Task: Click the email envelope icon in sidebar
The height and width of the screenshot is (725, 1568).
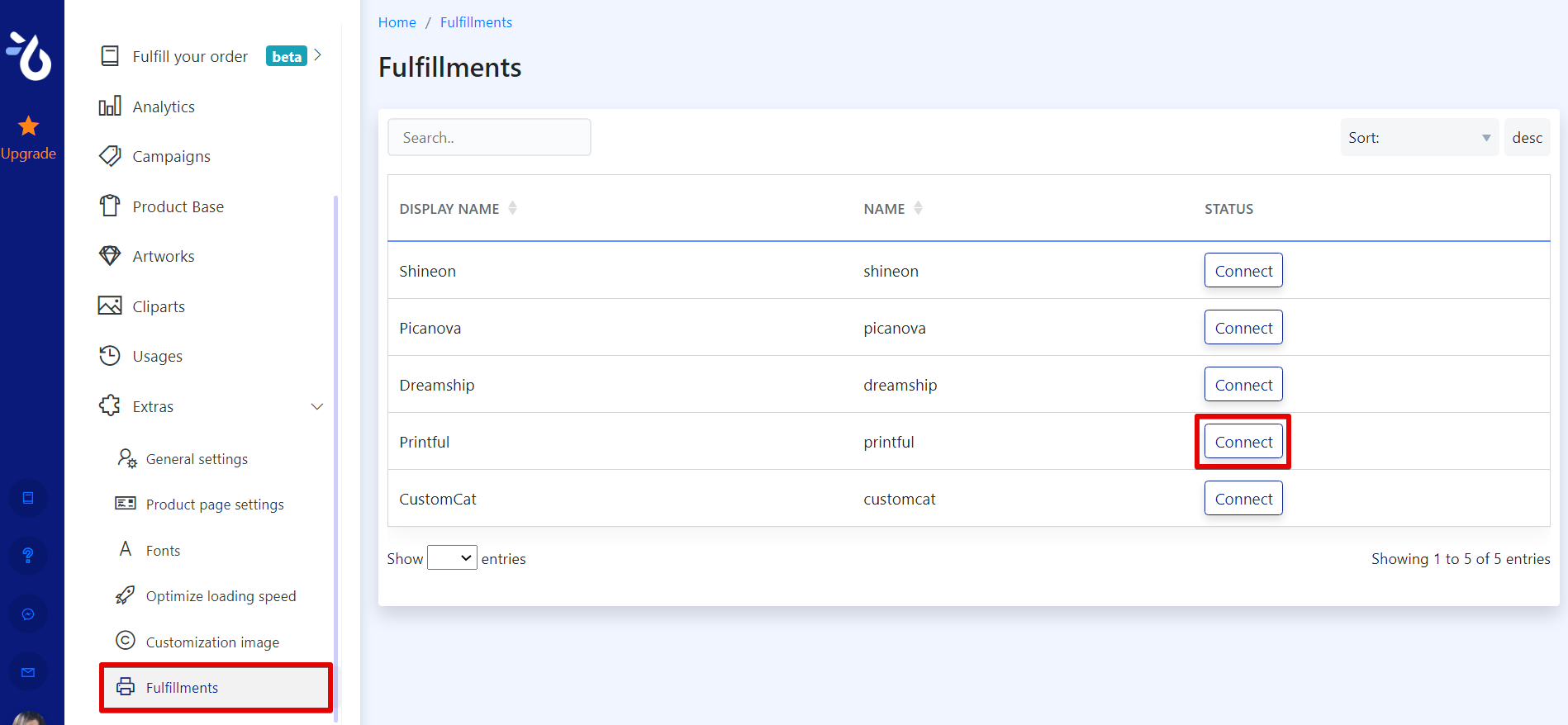Action: (x=28, y=672)
